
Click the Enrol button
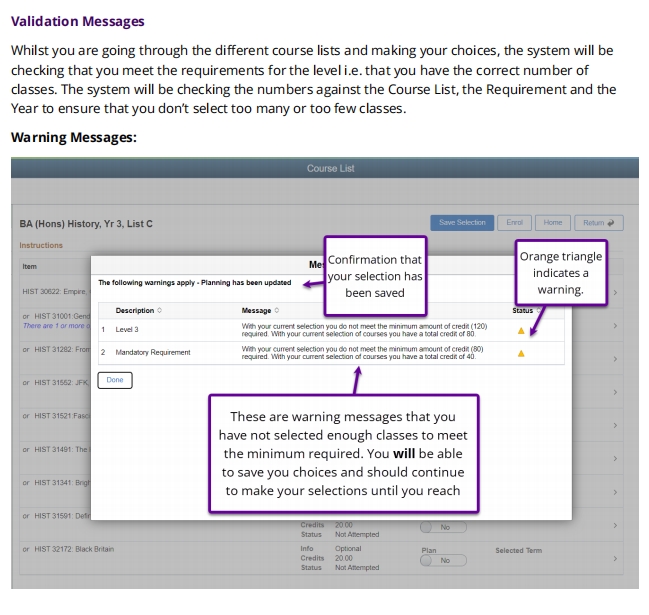[514, 222]
